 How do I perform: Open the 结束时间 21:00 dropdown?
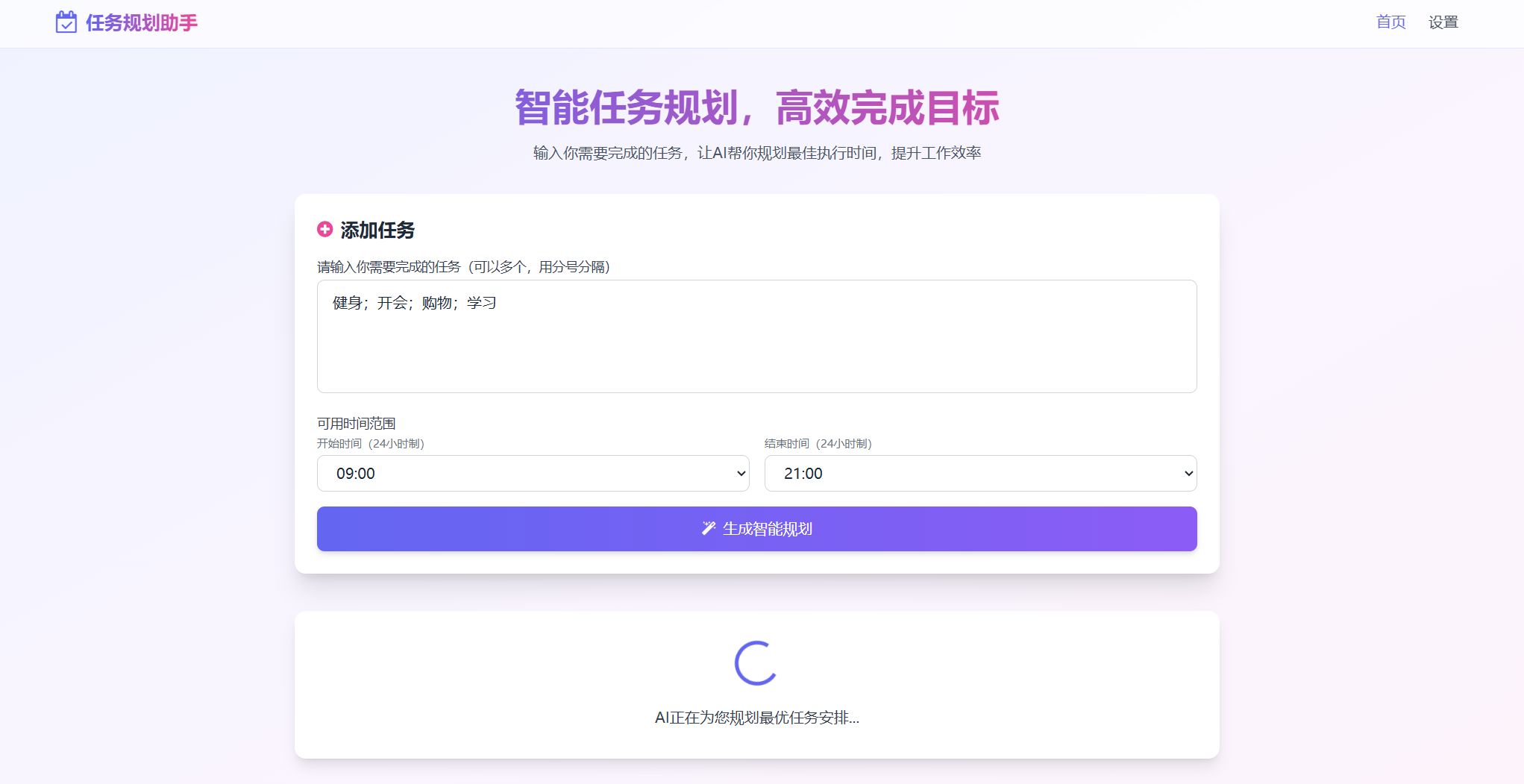[x=980, y=473]
